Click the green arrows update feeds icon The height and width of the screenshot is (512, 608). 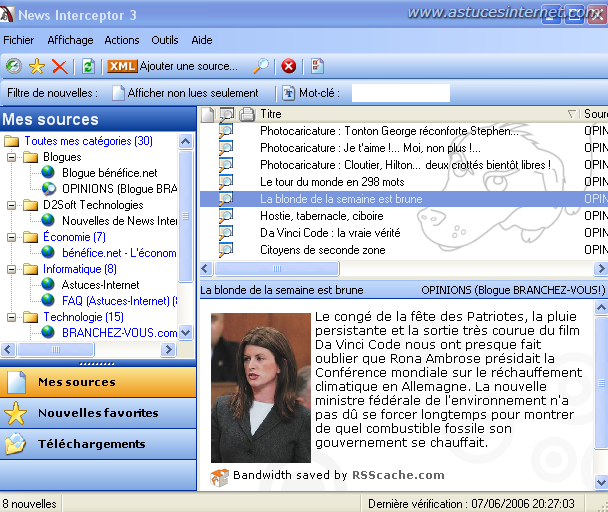click(88, 66)
